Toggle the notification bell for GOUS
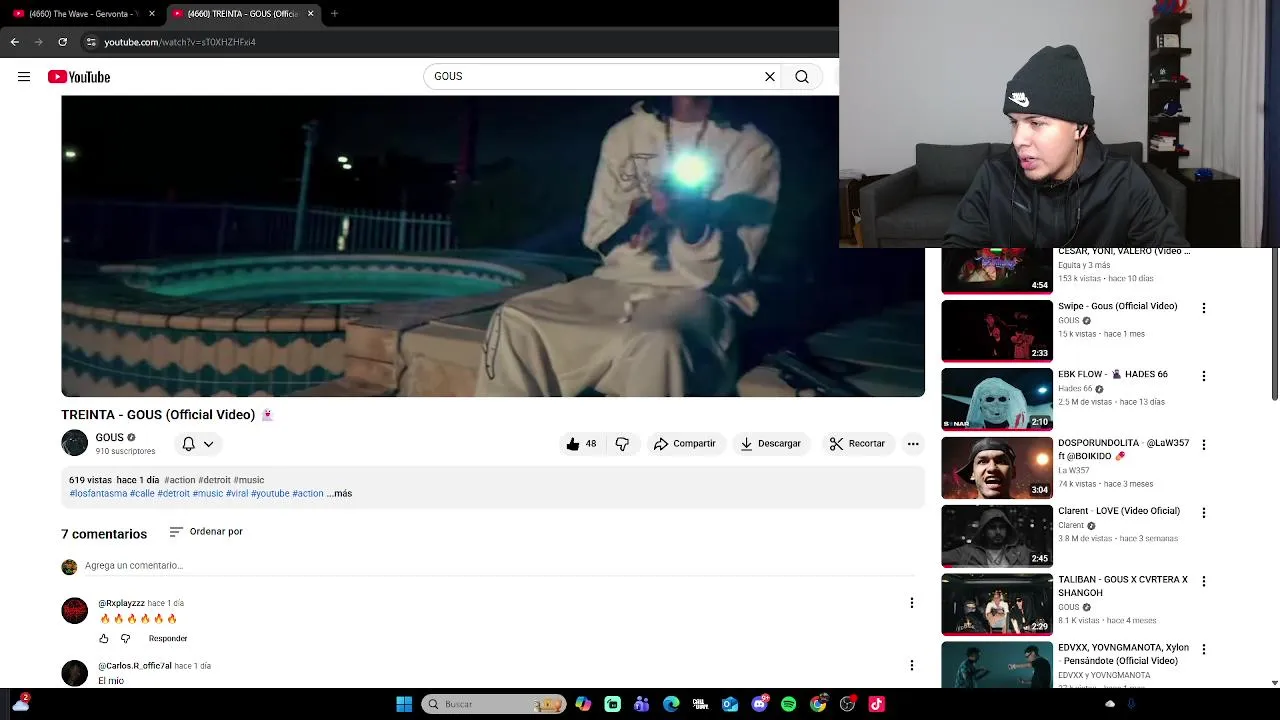This screenshot has height=720, width=1280. pyautogui.click(x=188, y=444)
